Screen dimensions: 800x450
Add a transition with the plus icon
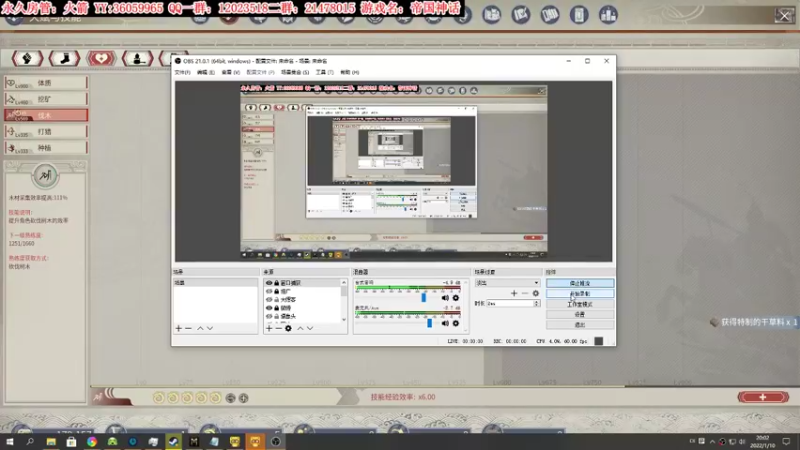point(514,293)
